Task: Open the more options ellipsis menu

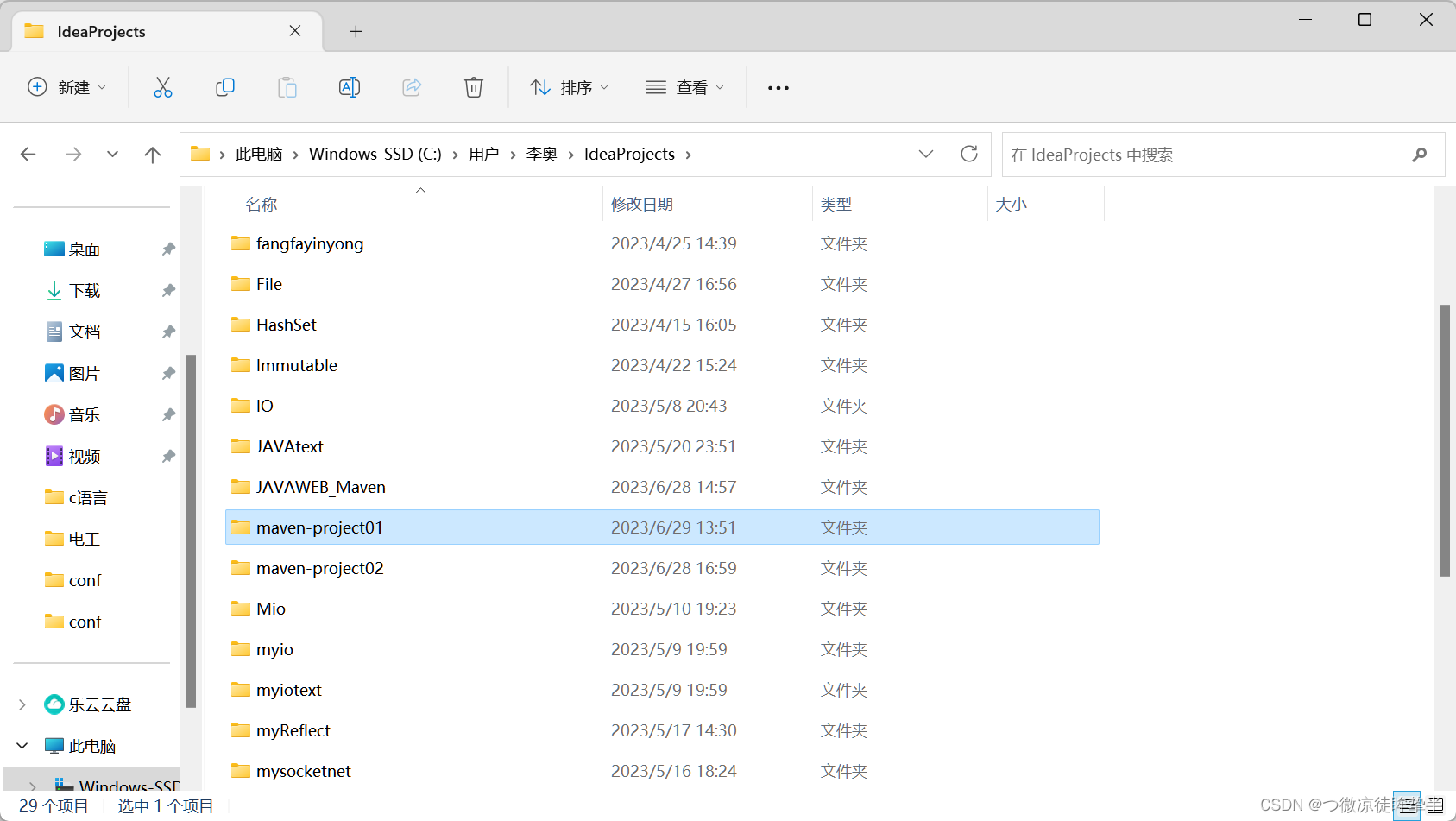Action: [x=778, y=88]
